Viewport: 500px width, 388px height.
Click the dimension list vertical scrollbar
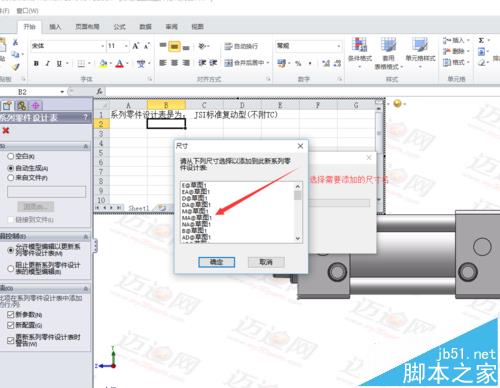(298, 212)
